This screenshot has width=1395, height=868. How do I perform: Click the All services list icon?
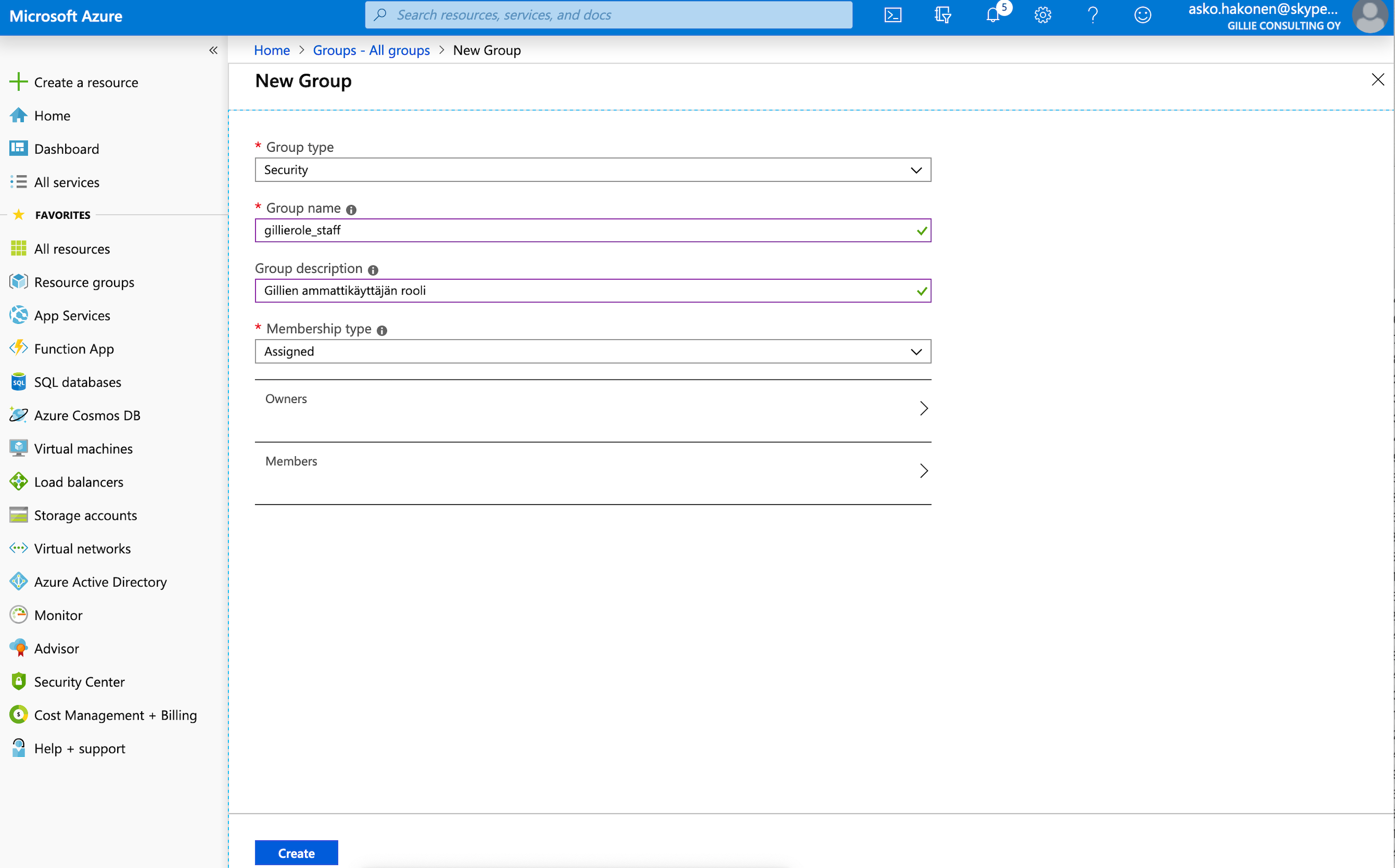(x=19, y=181)
